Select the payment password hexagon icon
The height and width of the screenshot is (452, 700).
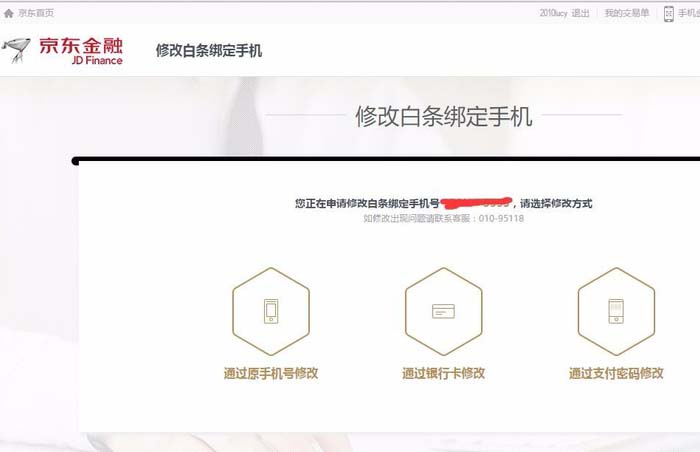(x=616, y=311)
